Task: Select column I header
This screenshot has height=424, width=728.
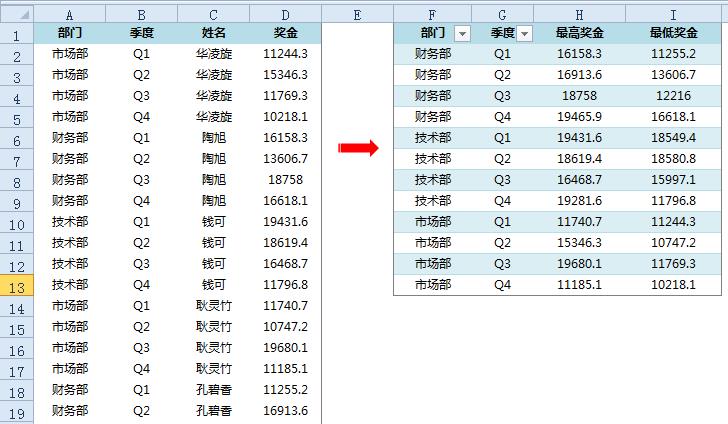Action: tap(674, 15)
